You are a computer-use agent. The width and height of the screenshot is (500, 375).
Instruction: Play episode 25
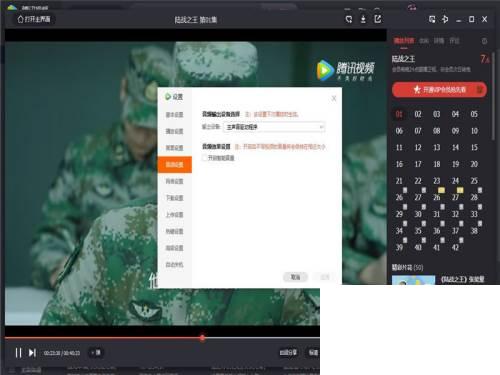474,181
